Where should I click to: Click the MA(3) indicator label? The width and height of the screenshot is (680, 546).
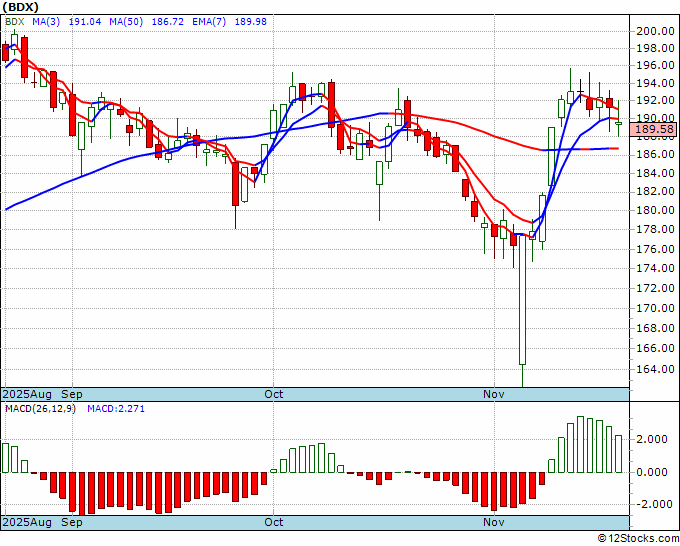pyautogui.click(x=46, y=22)
